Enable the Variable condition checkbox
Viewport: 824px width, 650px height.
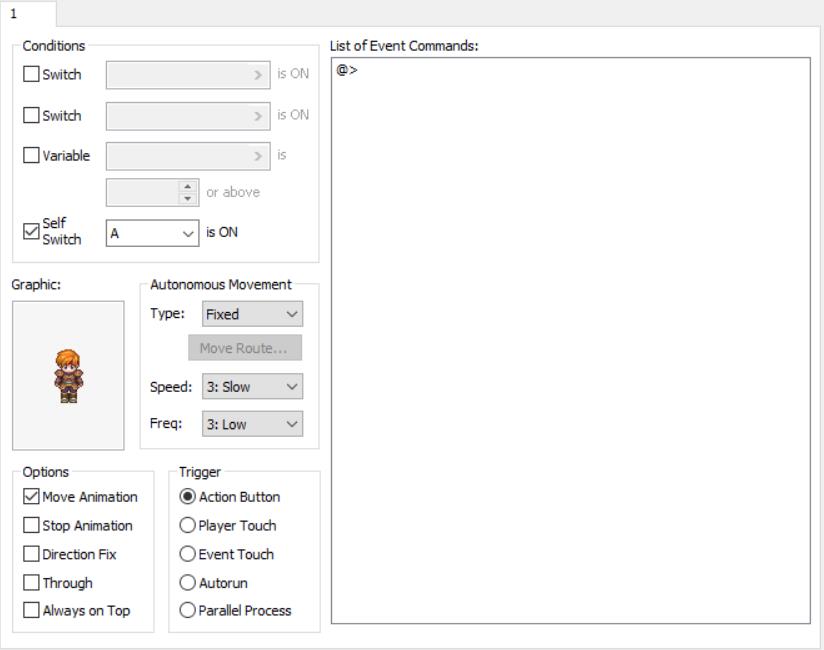click(x=31, y=155)
